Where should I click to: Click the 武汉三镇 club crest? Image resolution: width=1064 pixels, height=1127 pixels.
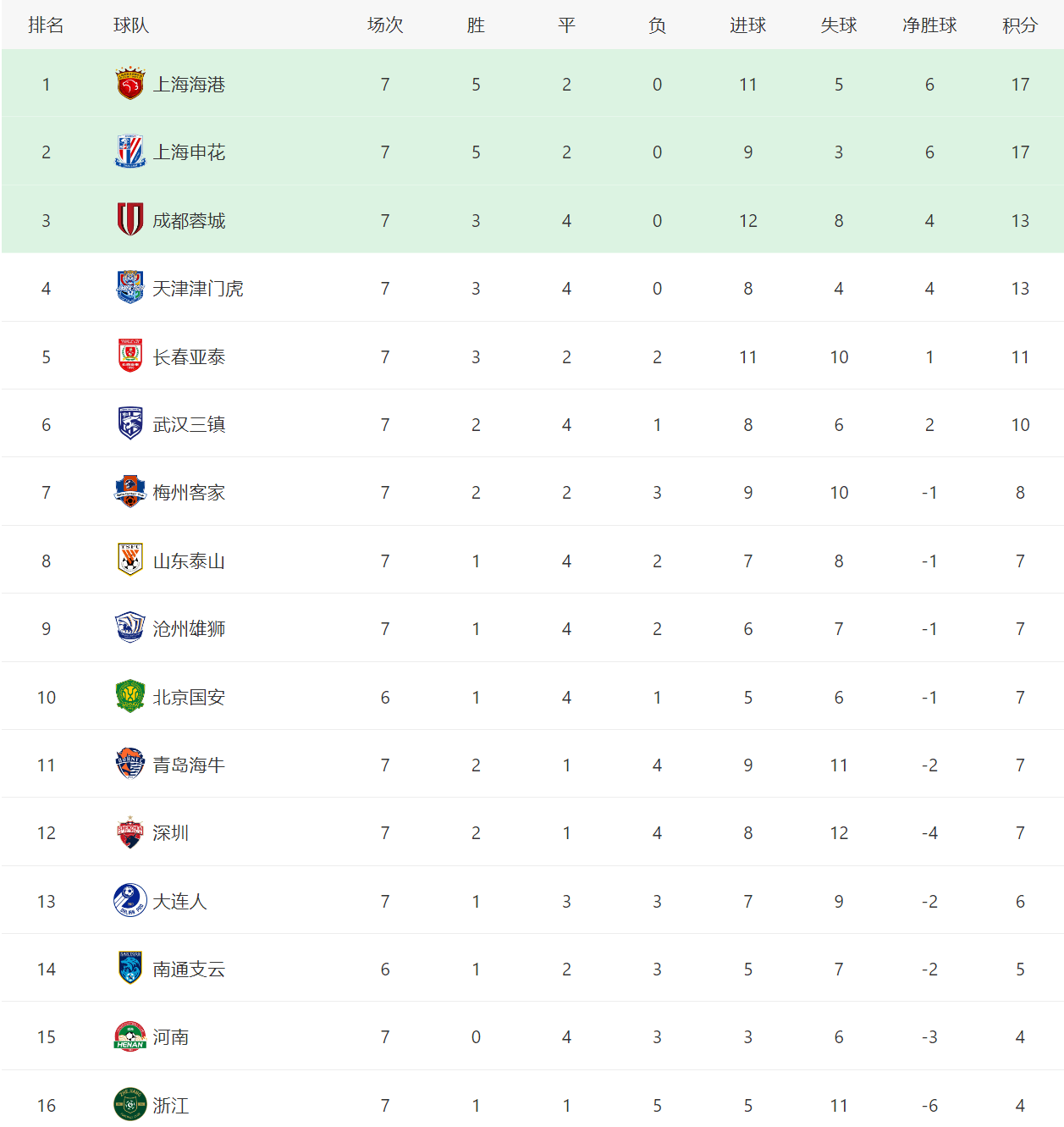(130, 424)
